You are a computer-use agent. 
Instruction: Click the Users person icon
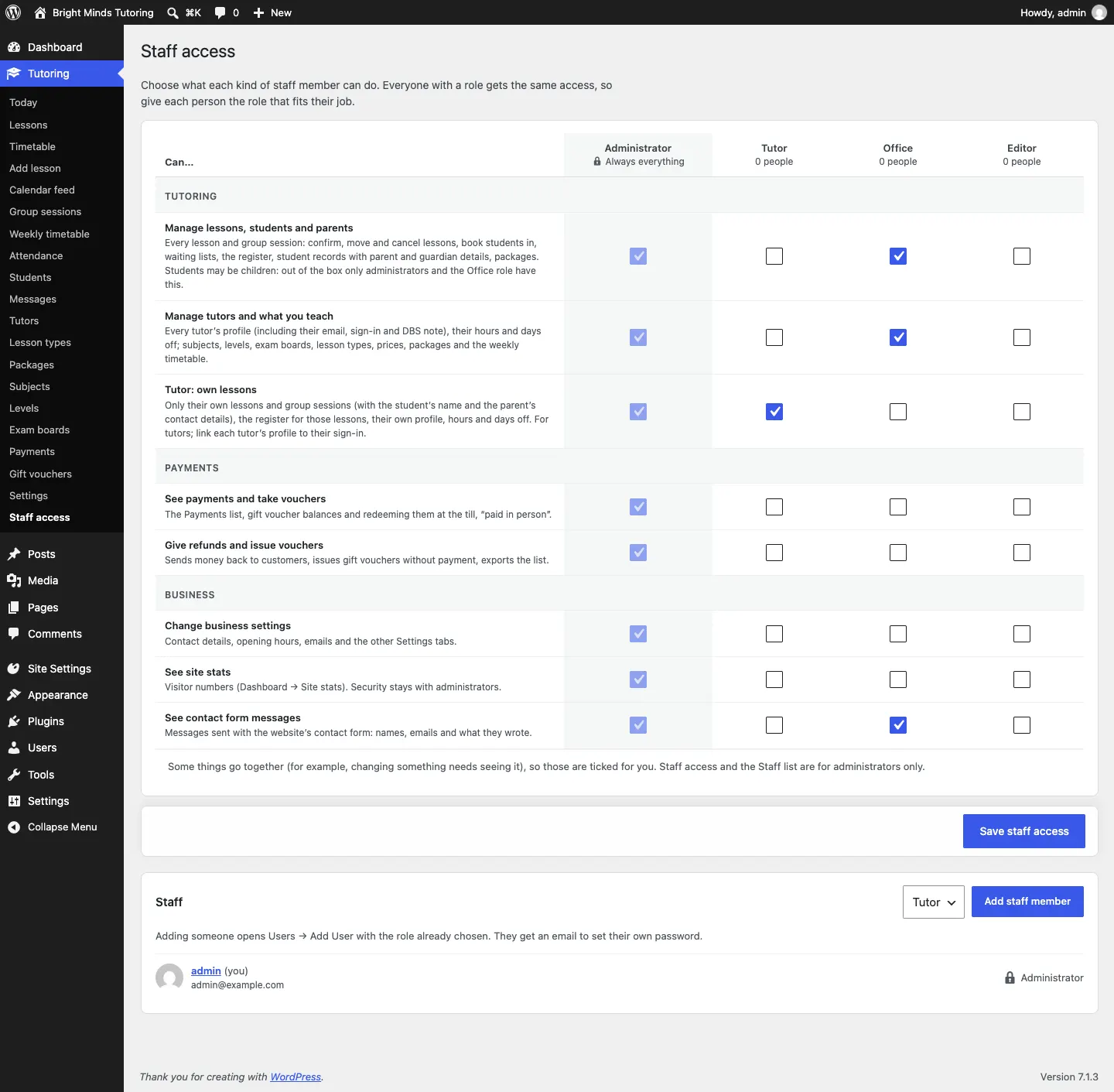(x=14, y=748)
